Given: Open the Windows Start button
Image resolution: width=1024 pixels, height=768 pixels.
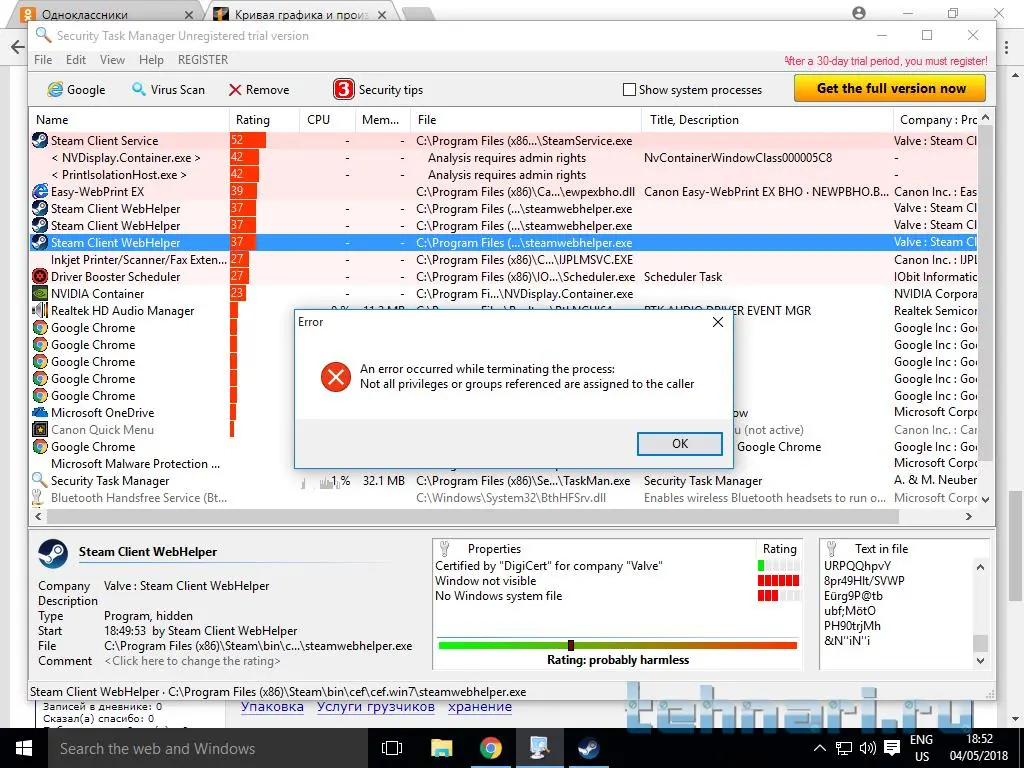Looking at the screenshot, I should [x=23, y=748].
